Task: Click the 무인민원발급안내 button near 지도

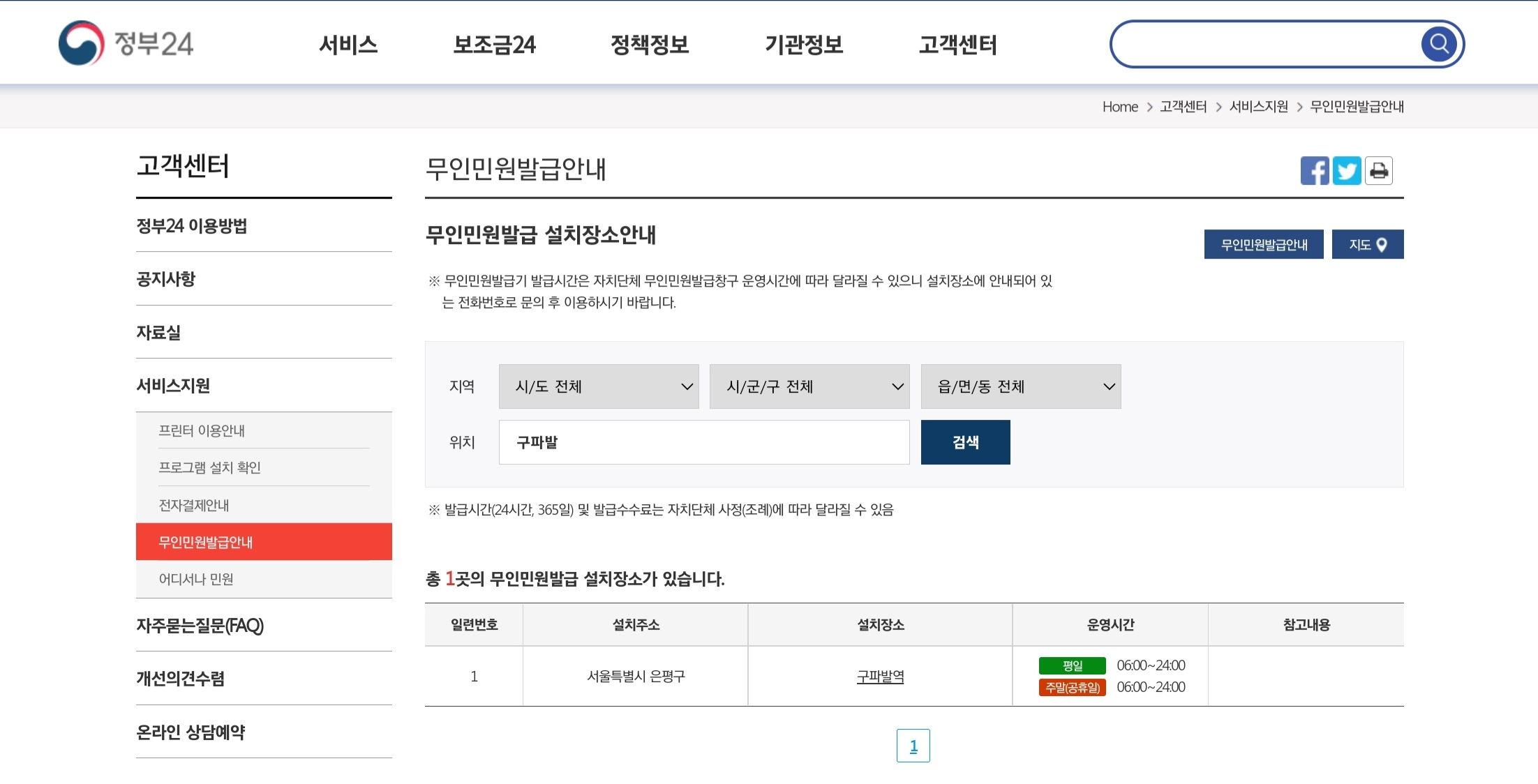Action: (1263, 244)
